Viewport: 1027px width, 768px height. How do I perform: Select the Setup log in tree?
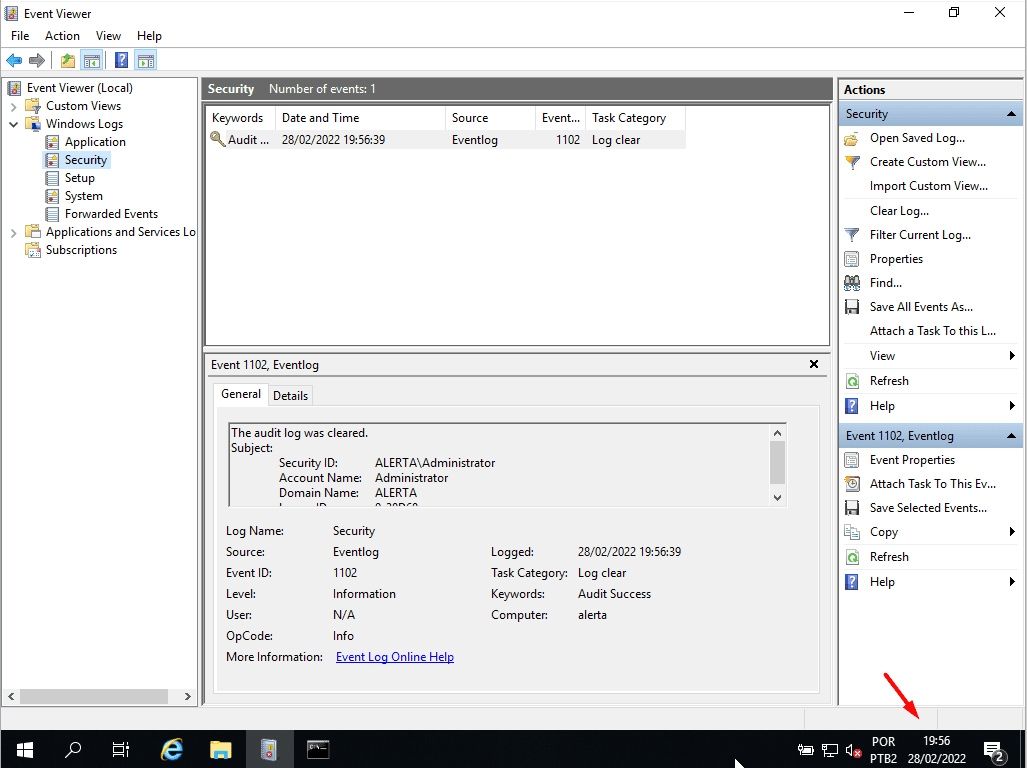pyautogui.click(x=79, y=178)
